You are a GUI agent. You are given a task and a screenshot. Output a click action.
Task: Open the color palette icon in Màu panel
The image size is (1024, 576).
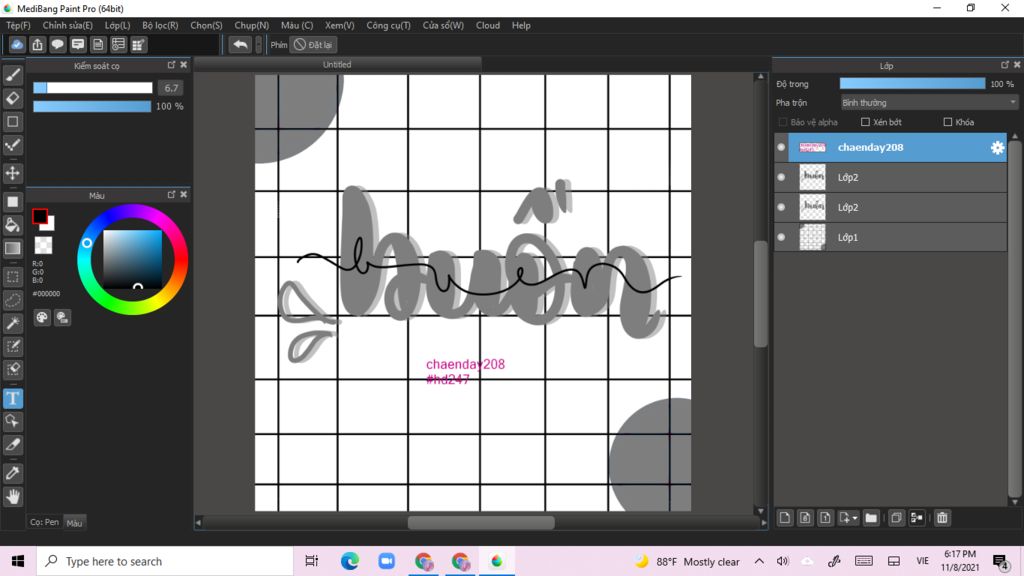(42, 317)
